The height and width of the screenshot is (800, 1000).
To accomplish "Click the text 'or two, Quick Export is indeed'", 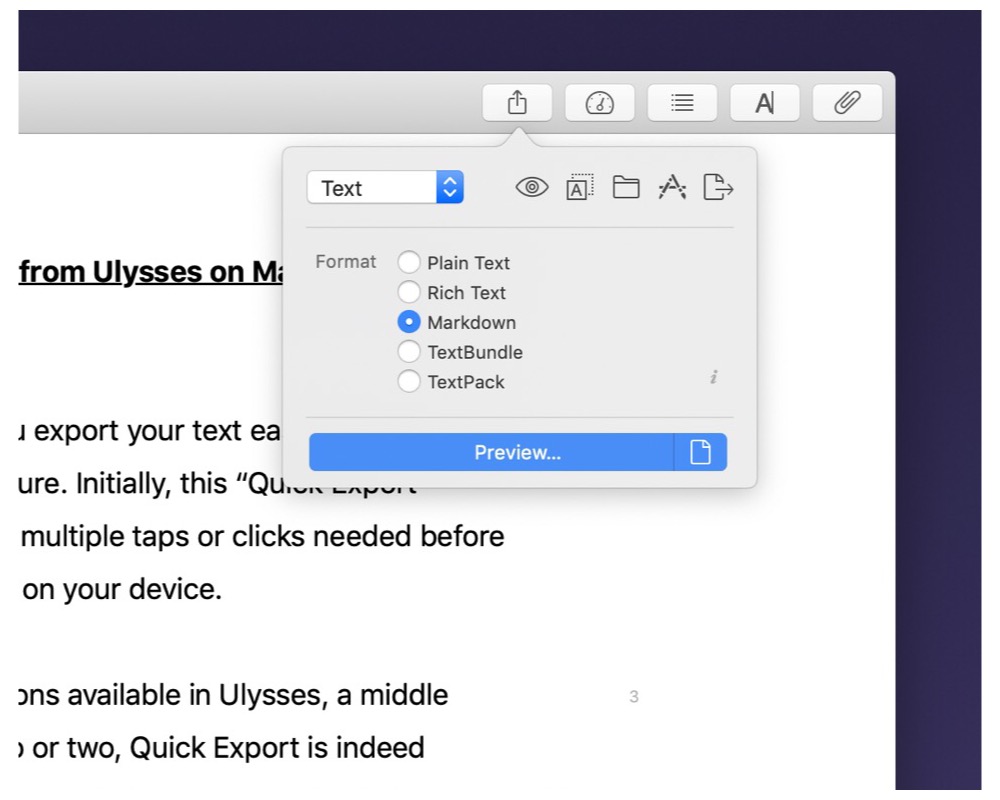I will (228, 748).
